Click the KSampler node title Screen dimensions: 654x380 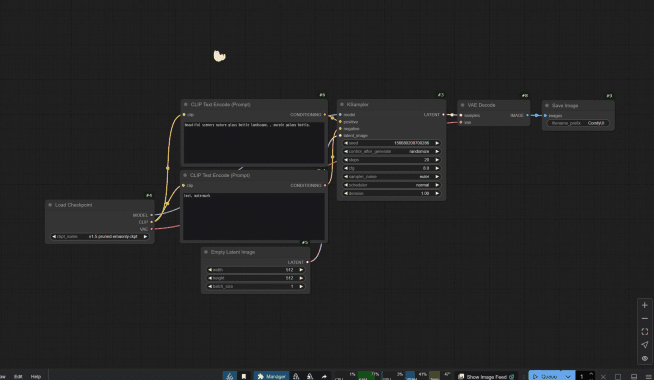pyautogui.click(x=357, y=105)
